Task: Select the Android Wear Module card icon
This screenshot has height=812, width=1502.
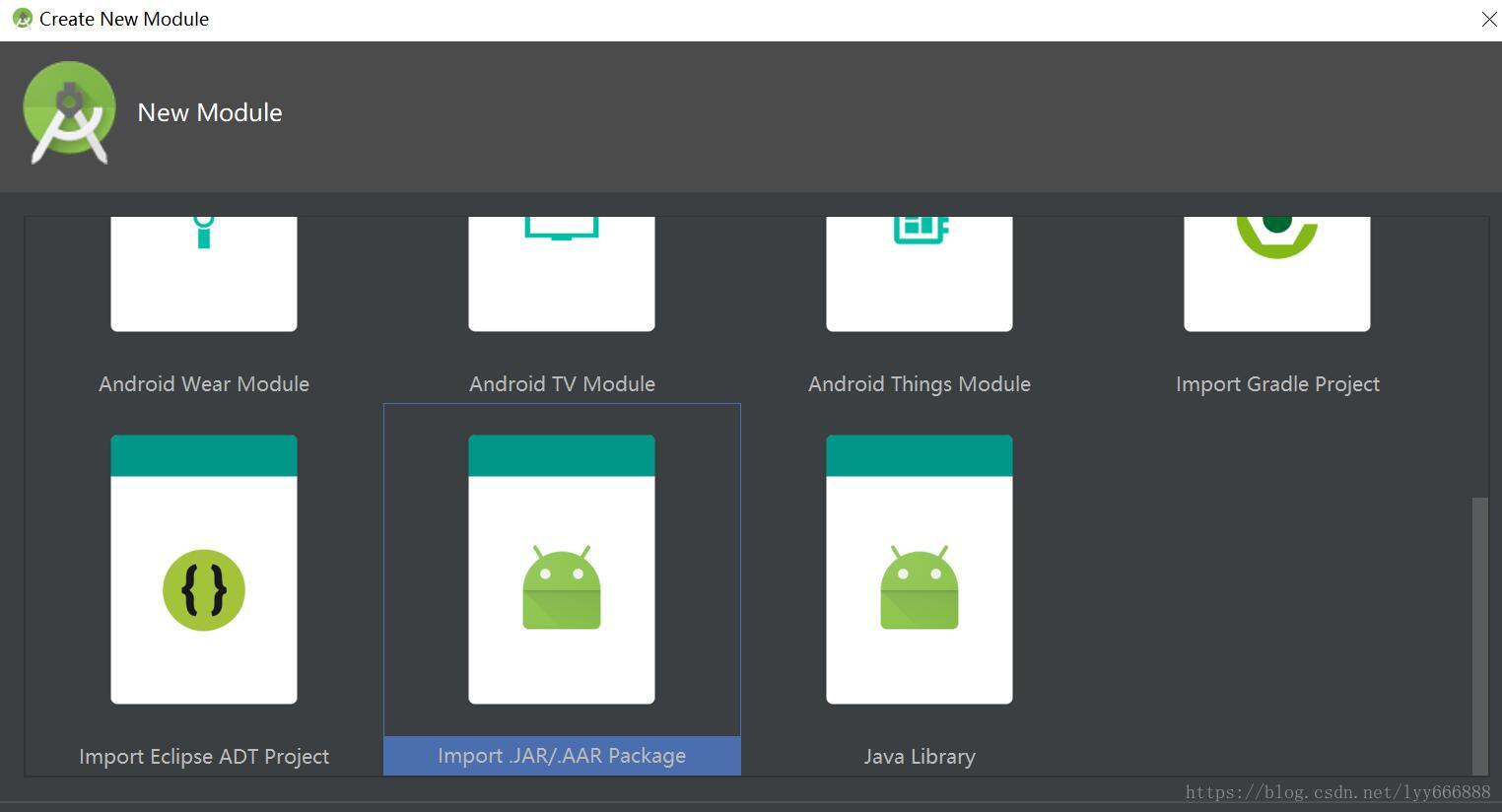Action: (x=204, y=274)
